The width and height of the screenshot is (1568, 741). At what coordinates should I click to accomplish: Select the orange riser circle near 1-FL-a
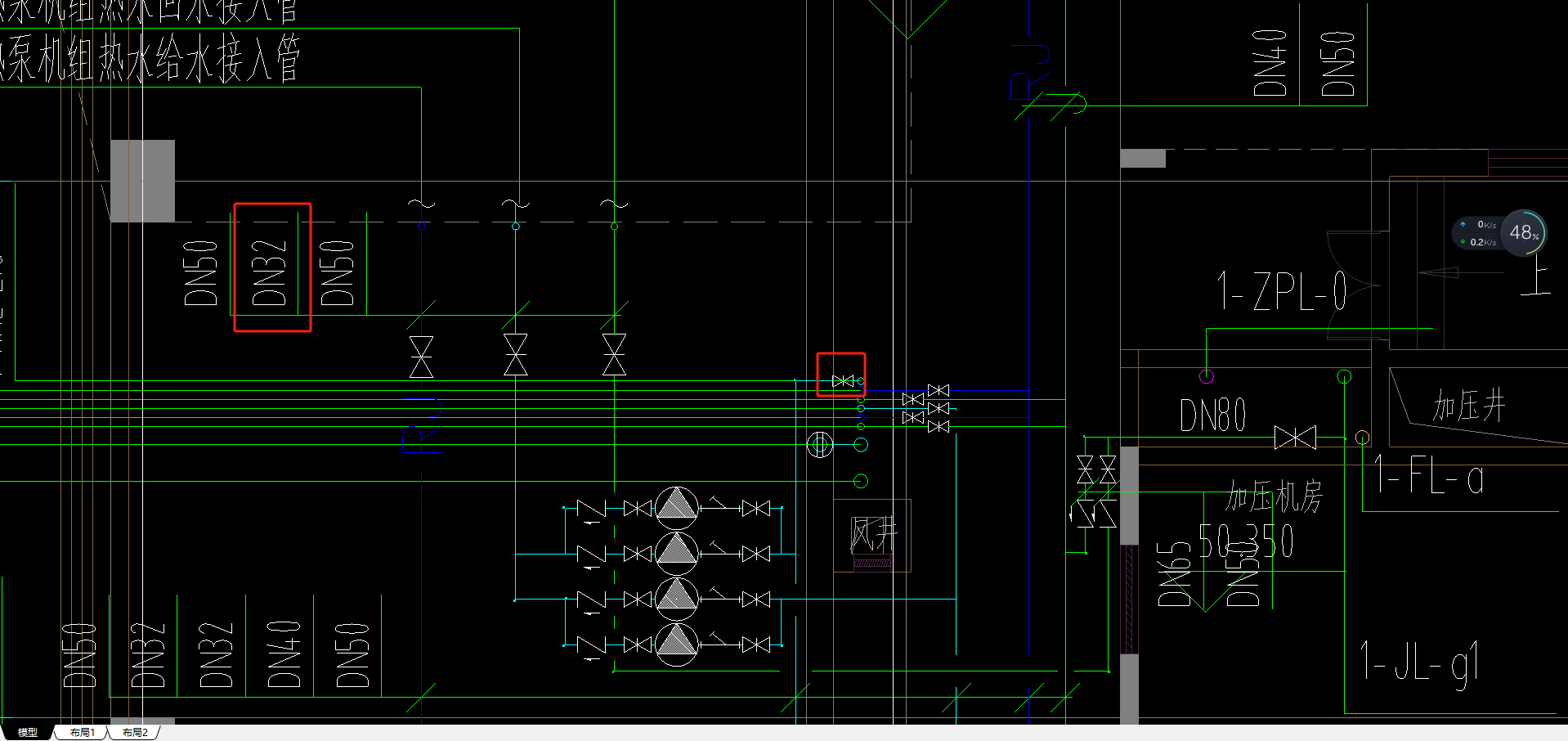[x=1362, y=438]
